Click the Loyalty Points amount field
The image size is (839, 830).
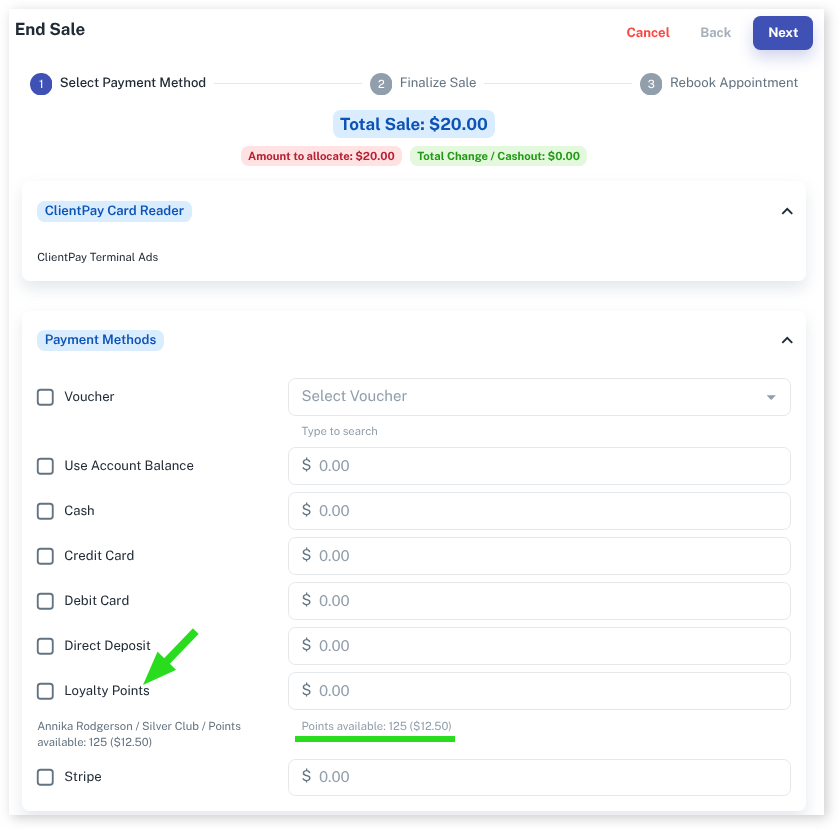coord(539,691)
